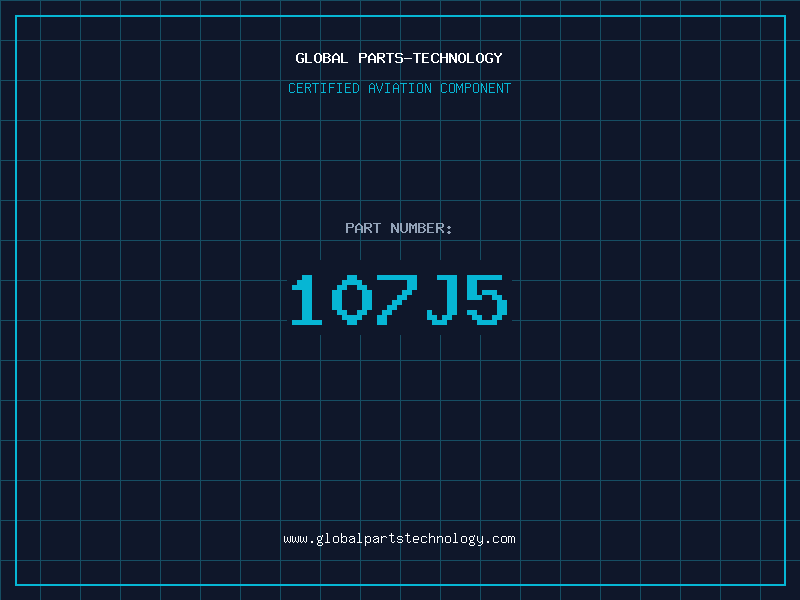This screenshot has height=600, width=800.
Task: Click the word PARTS-TECHNOLOGY in the header
Action: (x=430, y=58)
